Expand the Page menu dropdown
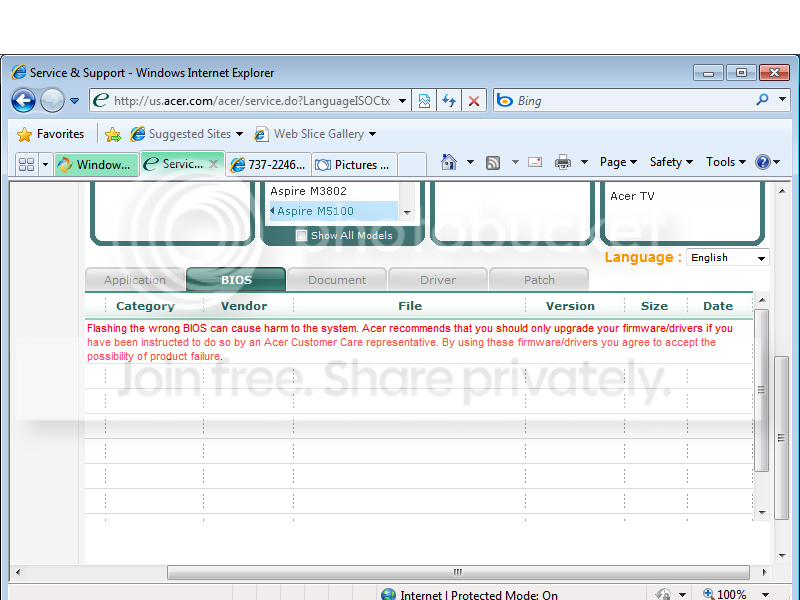 [x=618, y=162]
